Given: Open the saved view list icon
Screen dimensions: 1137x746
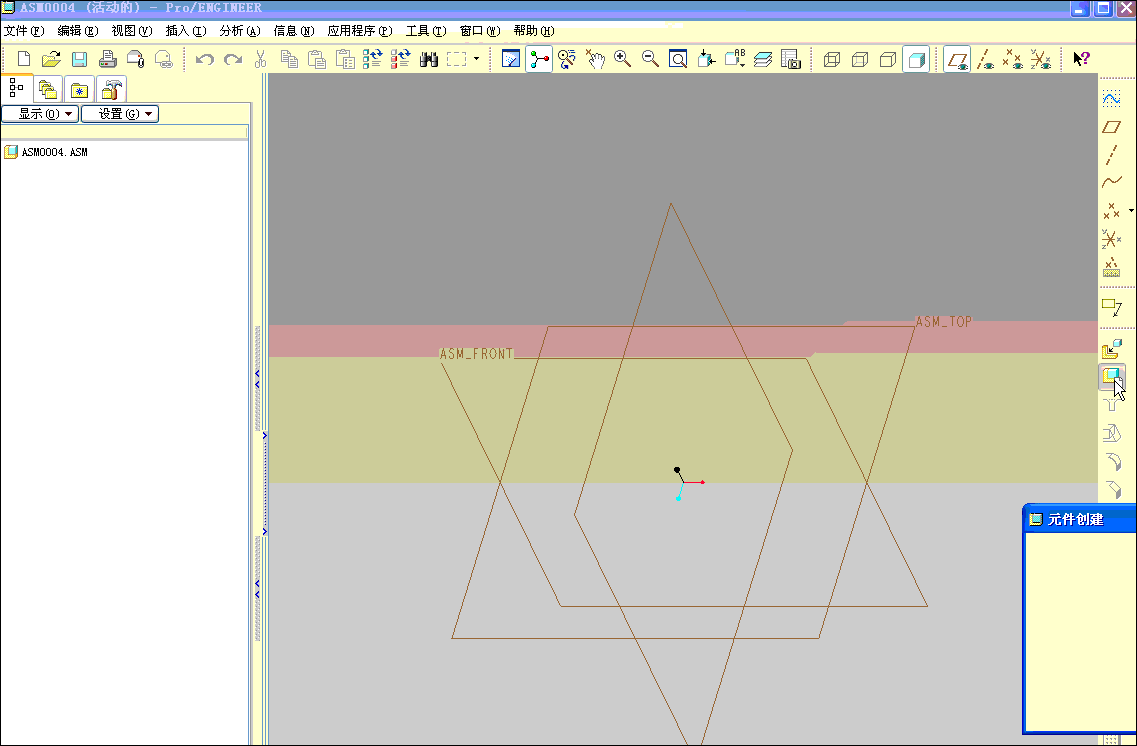Looking at the screenshot, I should [x=735, y=59].
